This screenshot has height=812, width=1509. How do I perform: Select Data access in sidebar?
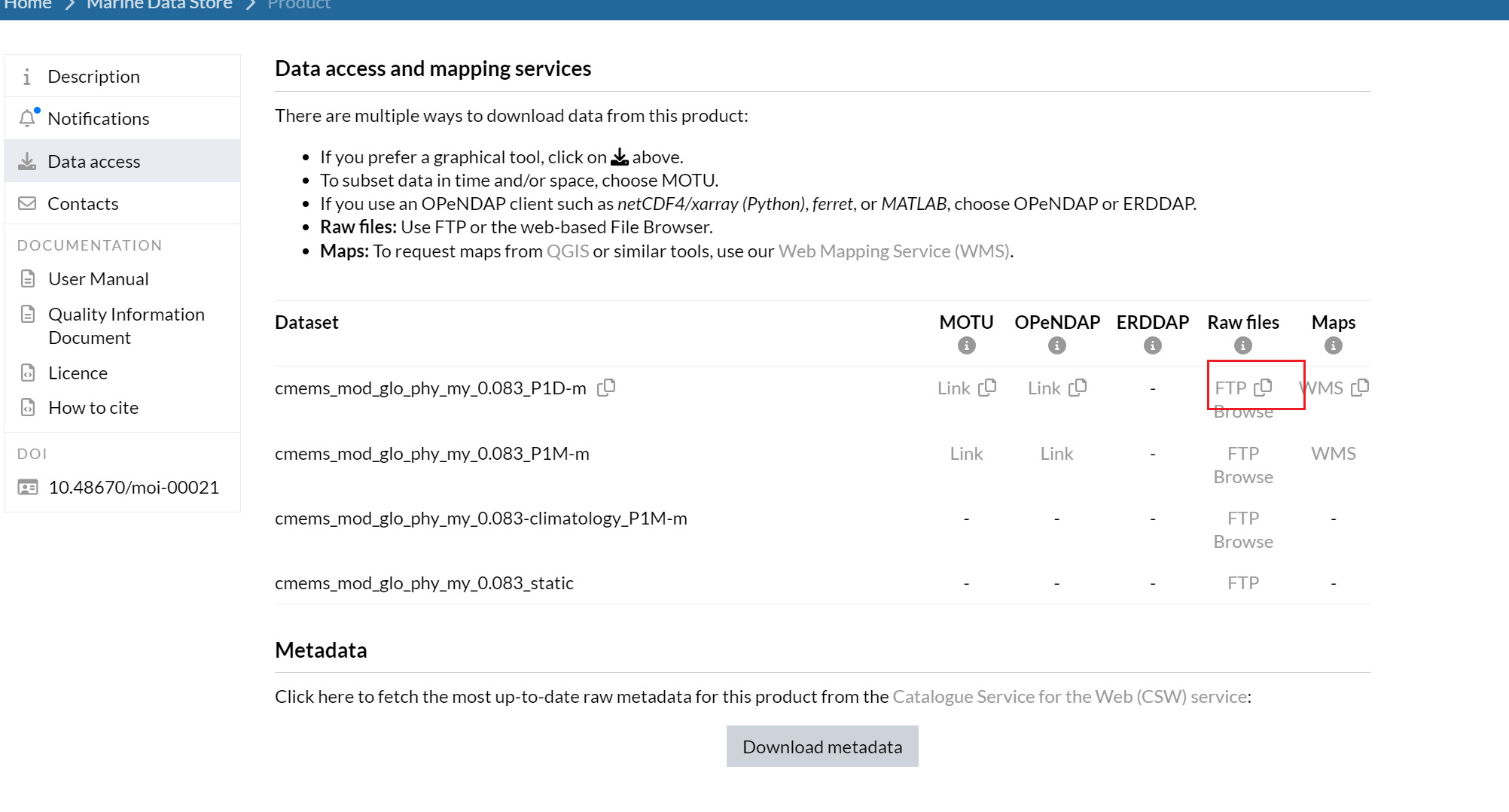[123, 161]
